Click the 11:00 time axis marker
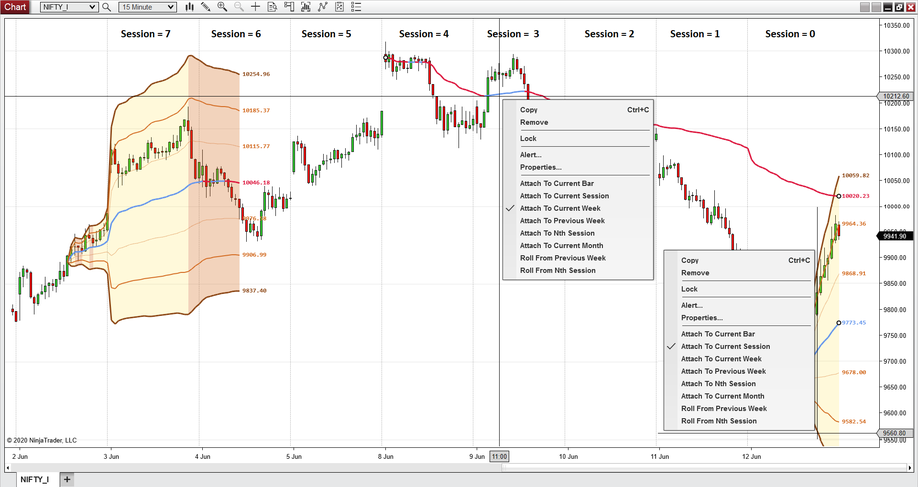918x487 pixels. [499, 457]
